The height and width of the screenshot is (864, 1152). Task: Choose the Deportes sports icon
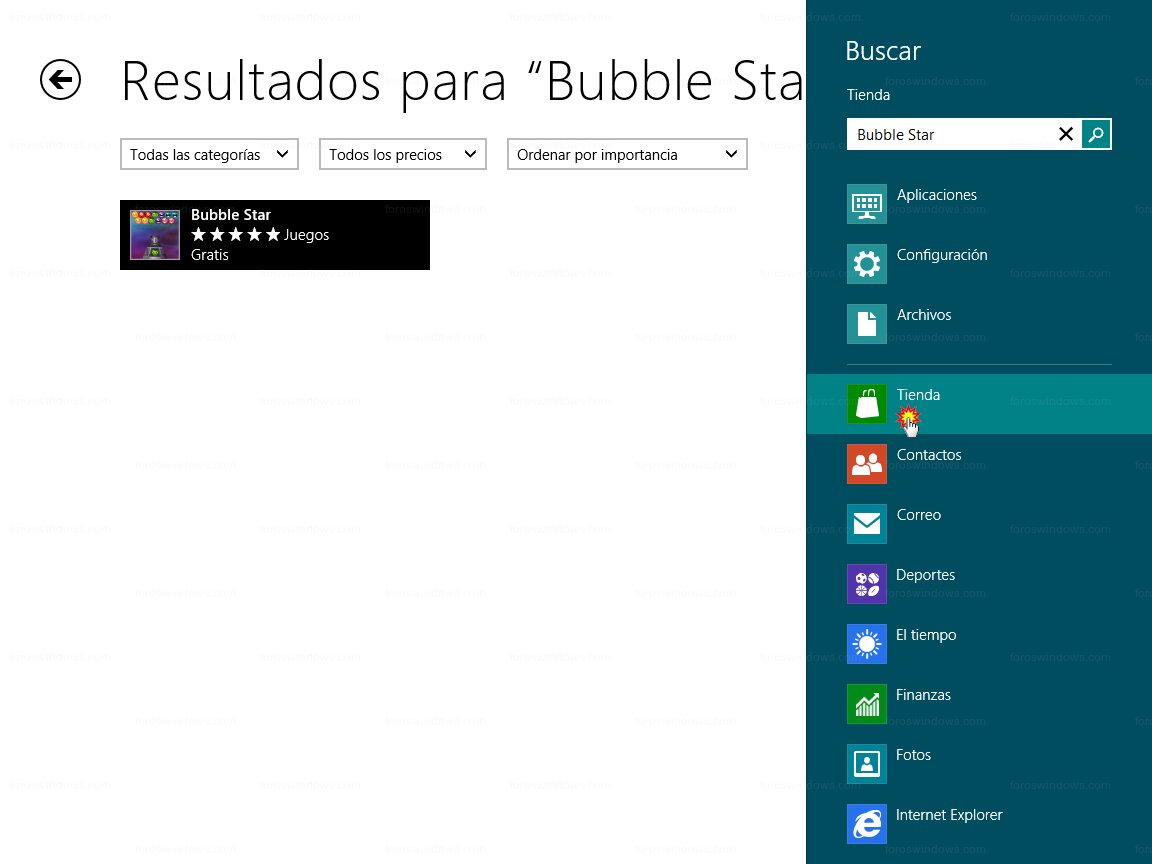click(x=867, y=584)
